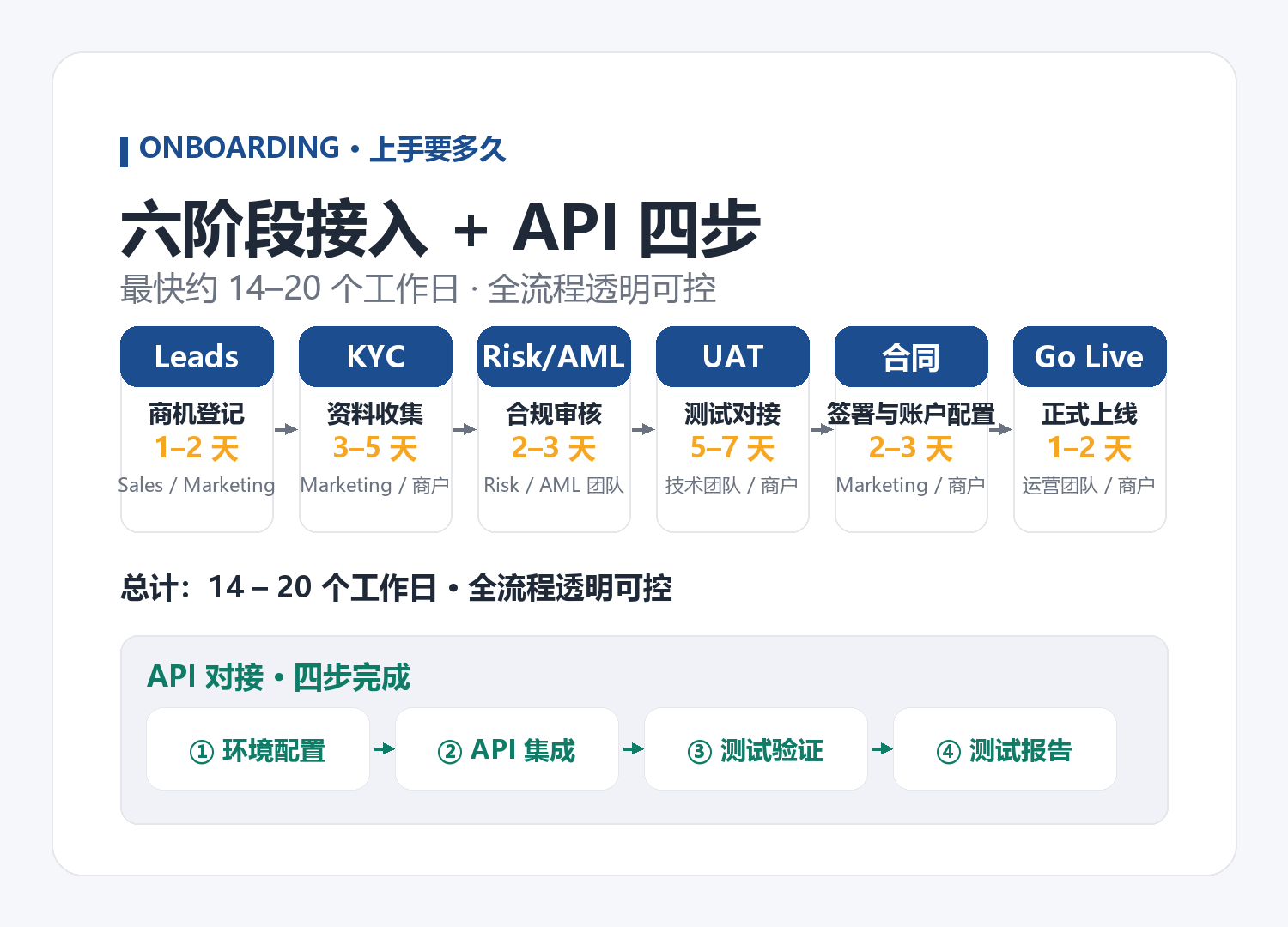Click the arrow between Risk/AML and UAT cards

(643, 429)
